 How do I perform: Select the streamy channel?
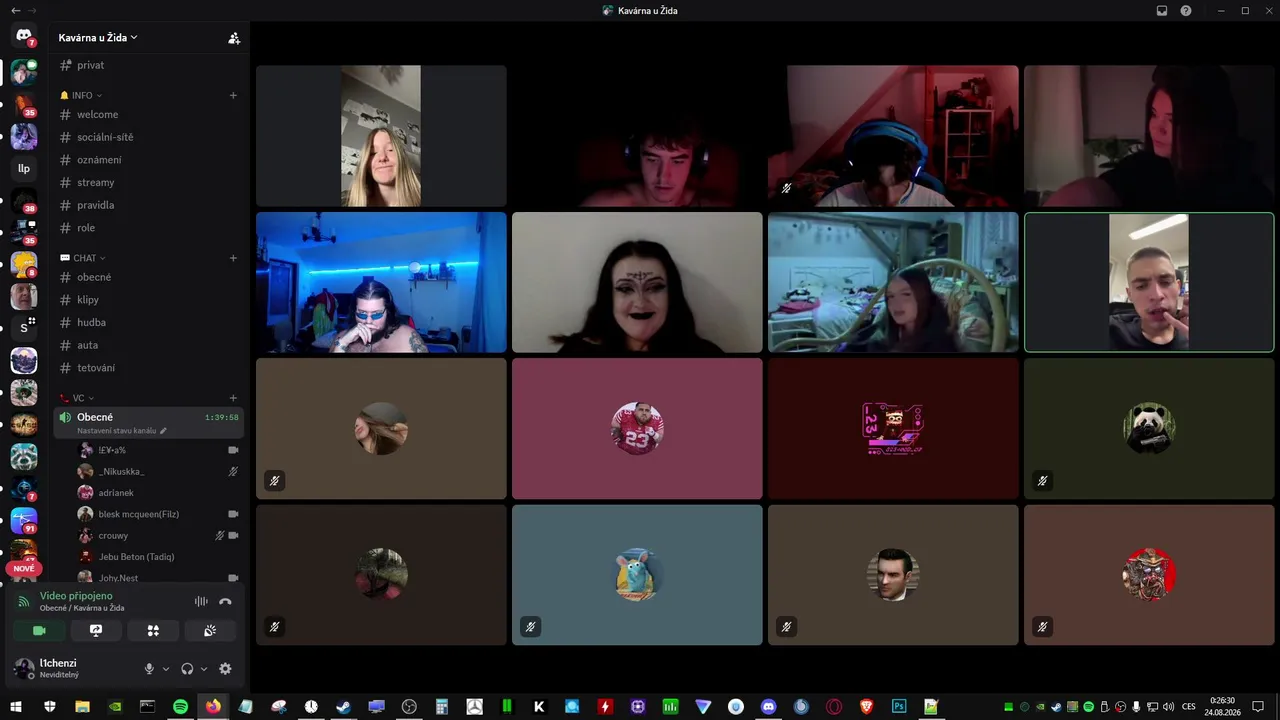pyautogui.click(x=148, y=183)
